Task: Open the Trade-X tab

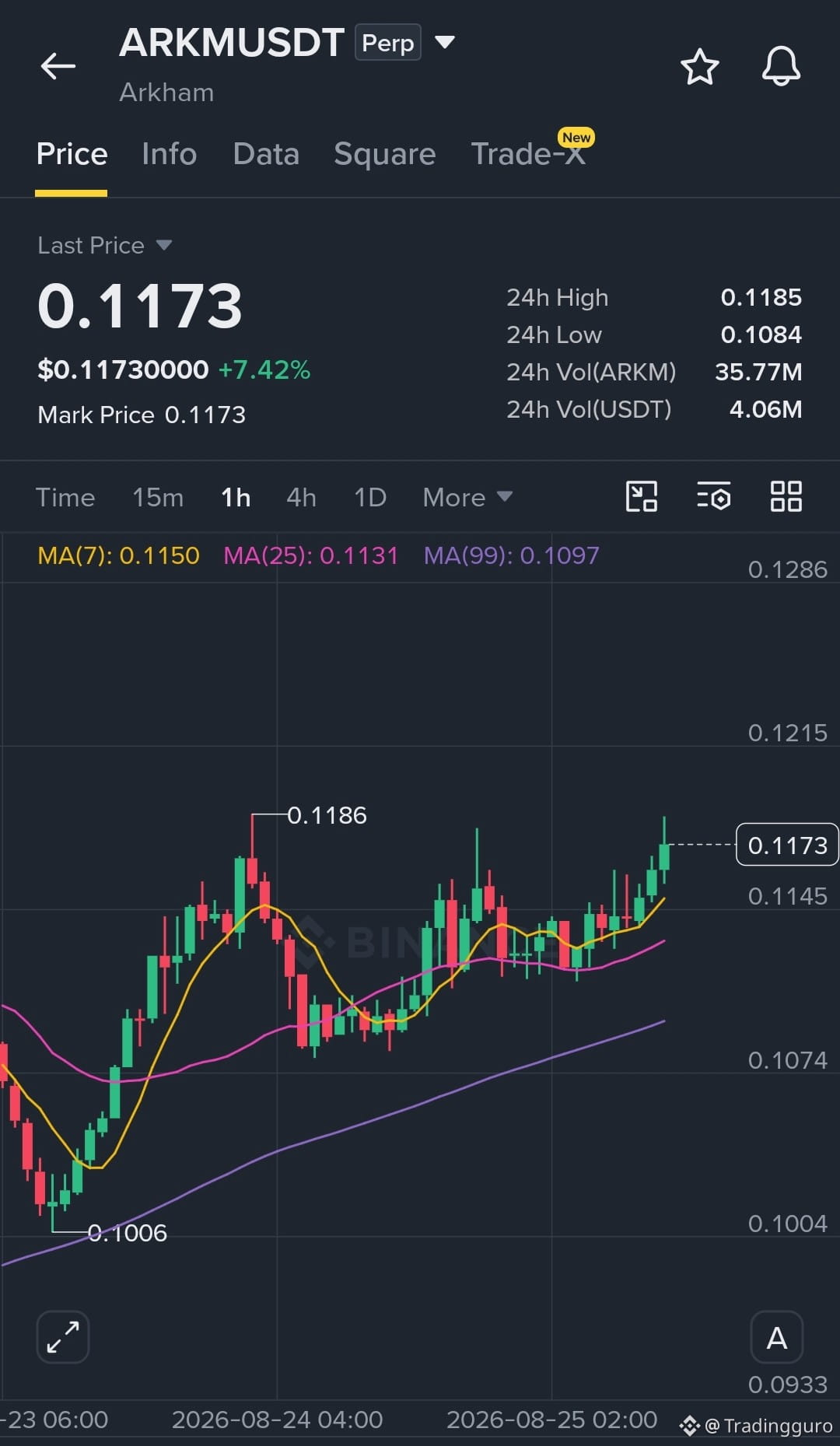Action: [x=528, y=154]
